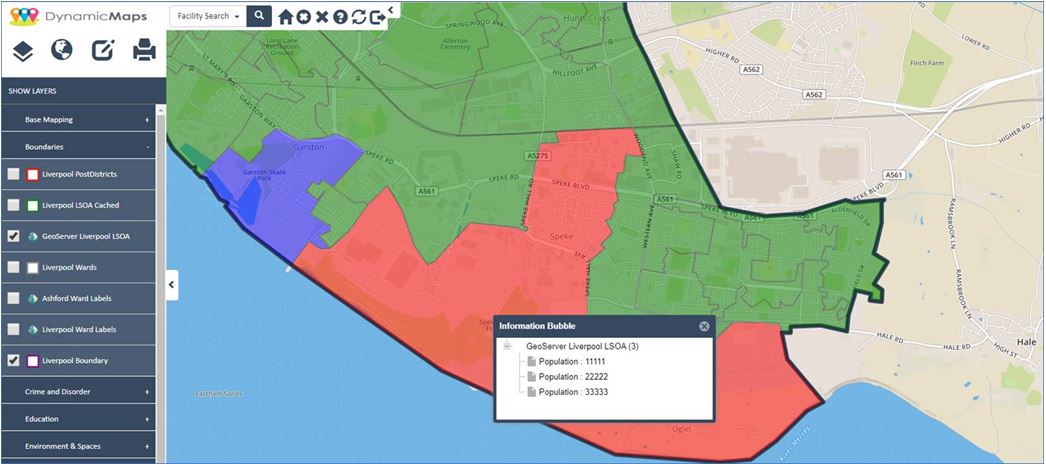Click the GeoServer Liverpool LSOA globe icon
Screen dimensions: 1046x464
[33, 237]
